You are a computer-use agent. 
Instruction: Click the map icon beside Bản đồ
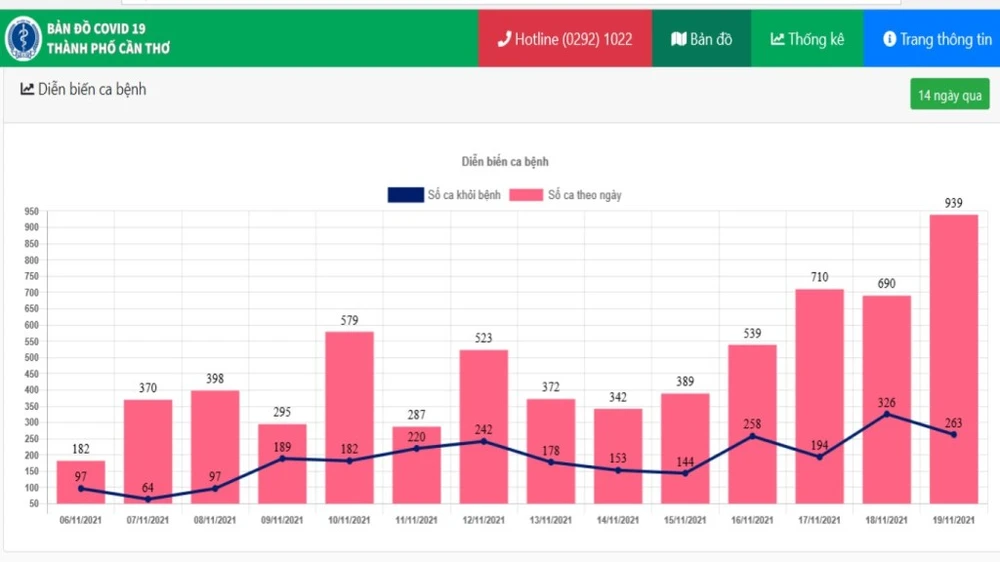click(679, 39)
